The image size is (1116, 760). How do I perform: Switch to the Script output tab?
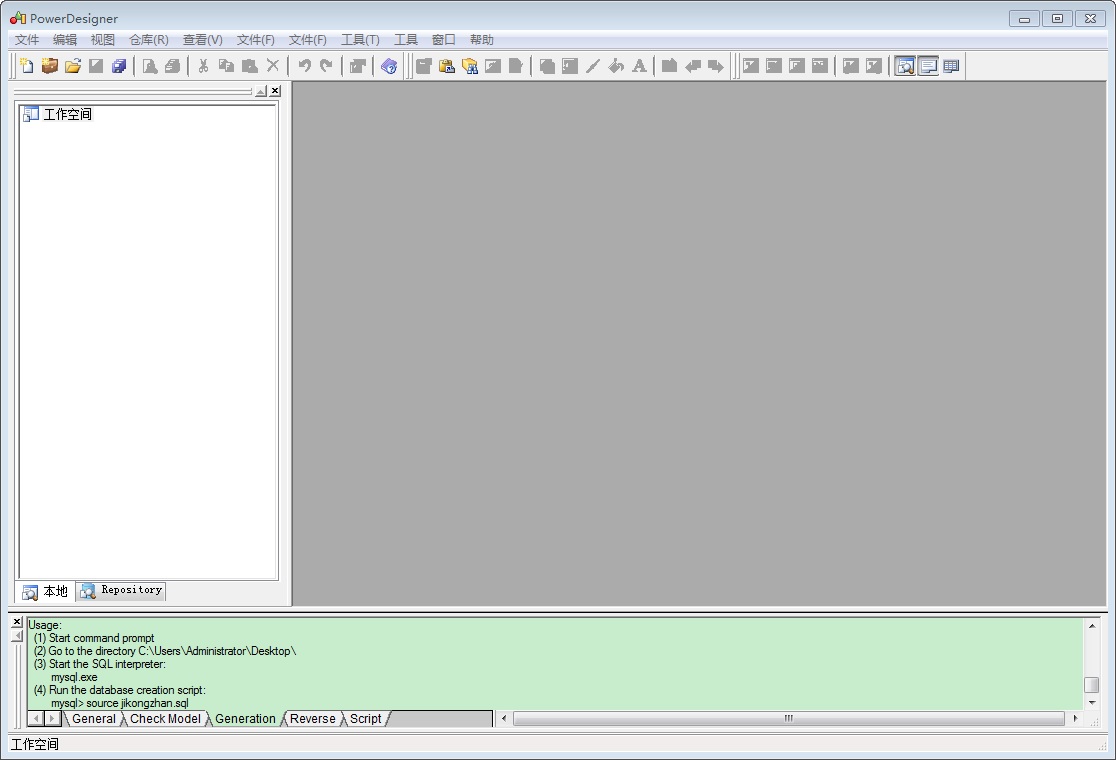pyautogui.click(x=366, y=719)
